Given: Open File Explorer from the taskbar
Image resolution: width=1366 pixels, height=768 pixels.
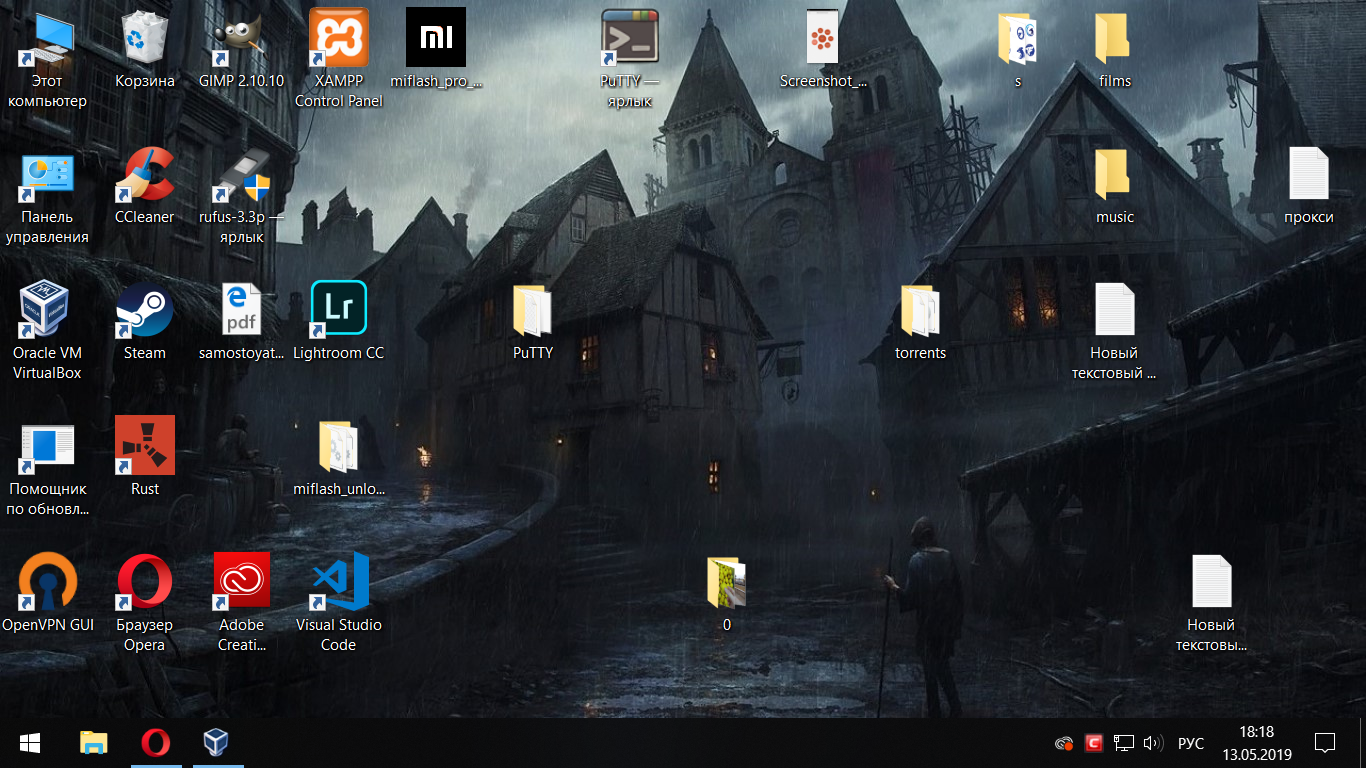Looking at the screenshot, I should pos(94,743).
